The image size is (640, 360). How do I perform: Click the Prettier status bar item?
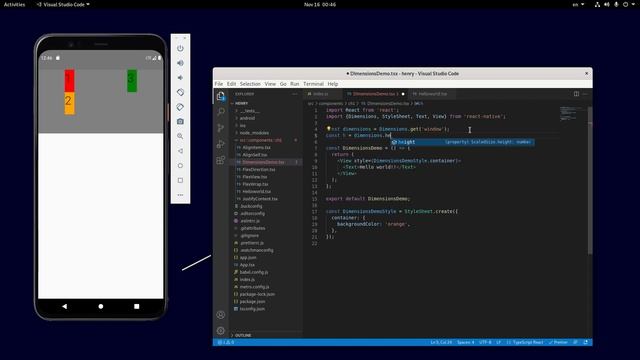[558, 342]
